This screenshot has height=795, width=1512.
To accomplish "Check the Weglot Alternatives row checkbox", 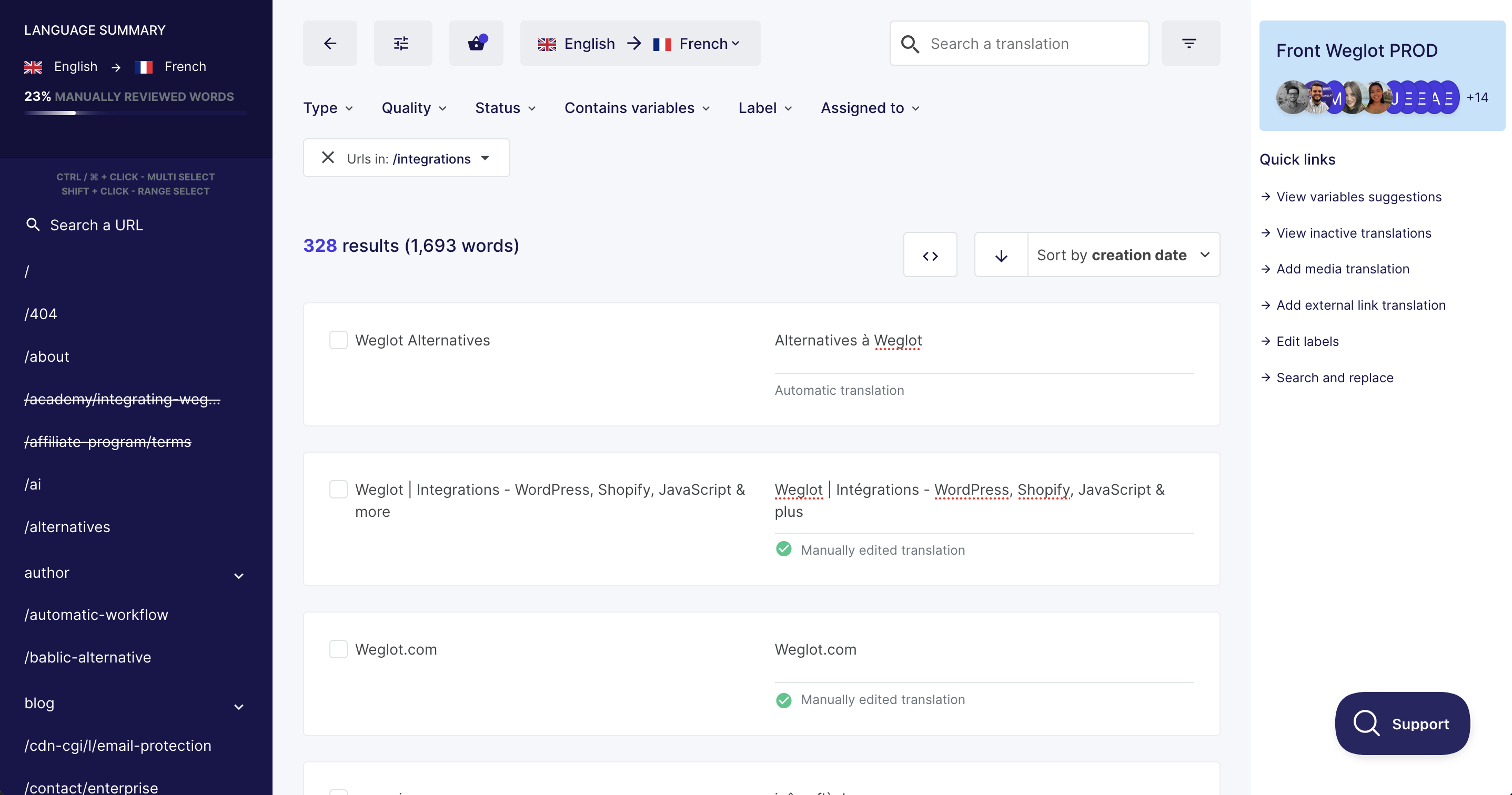I will pyautogui.click(x=338, y=340).
